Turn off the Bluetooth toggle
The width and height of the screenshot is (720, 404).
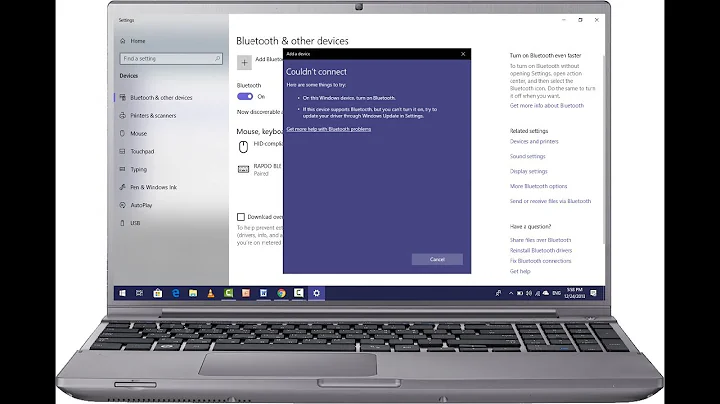245,96
